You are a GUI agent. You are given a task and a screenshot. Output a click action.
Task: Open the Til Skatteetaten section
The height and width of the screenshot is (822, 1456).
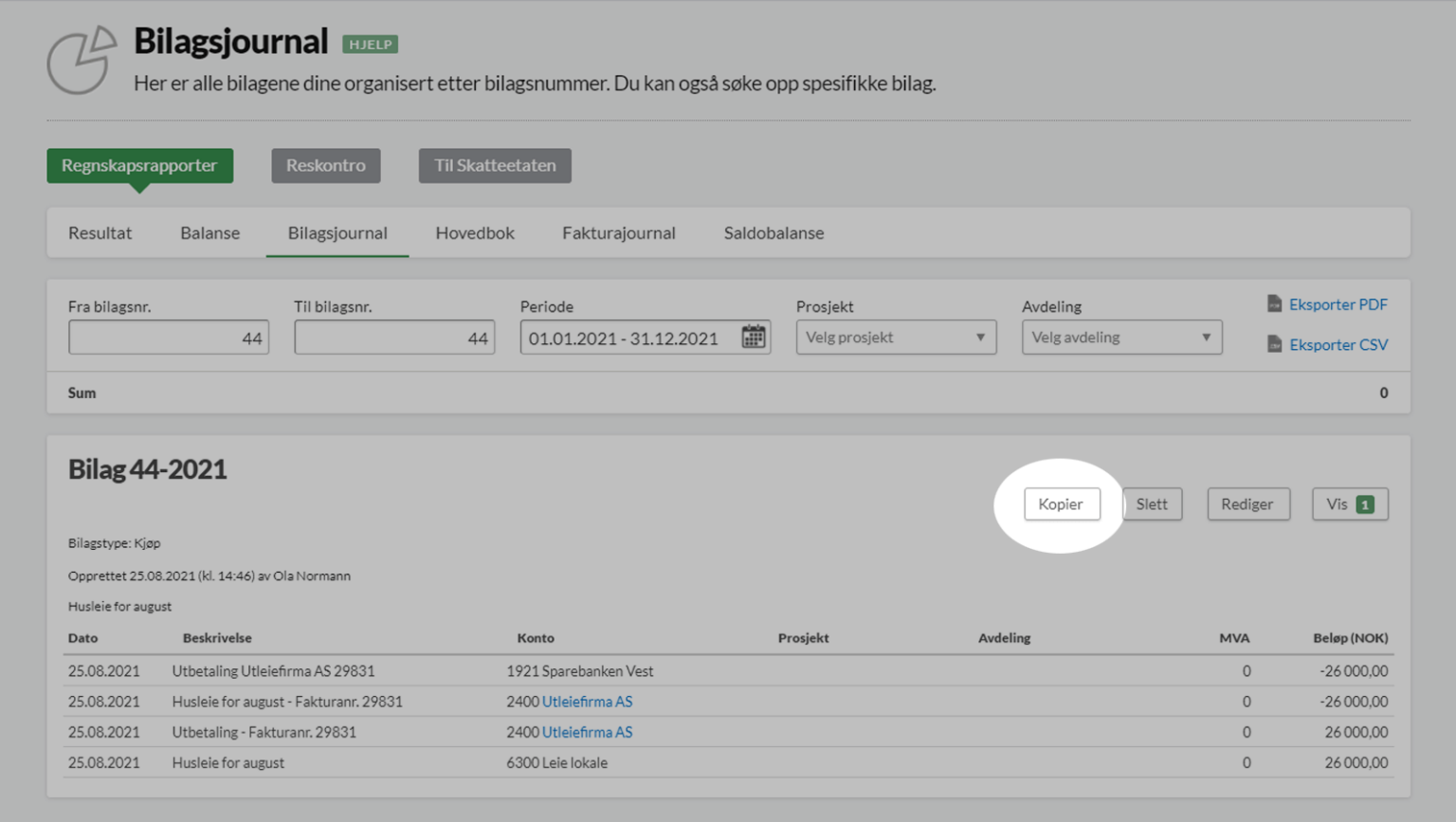click(x=495, y=165)
